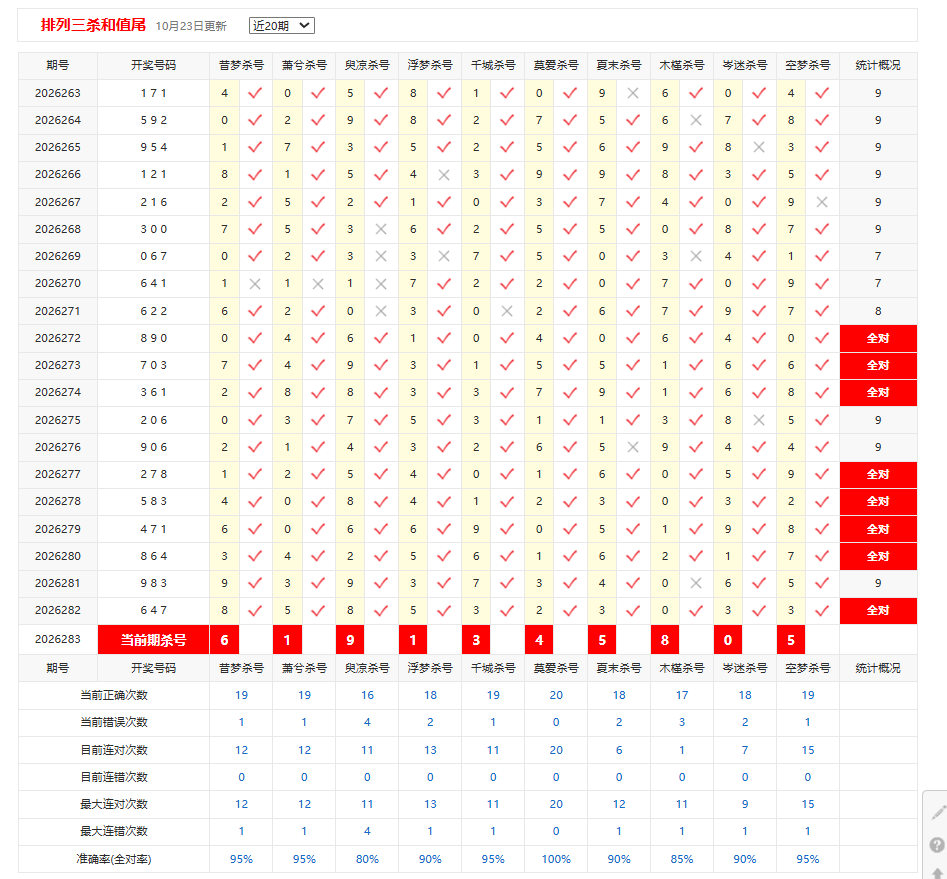Click statistic value 7 in row 2026269

tap(878, 256)
